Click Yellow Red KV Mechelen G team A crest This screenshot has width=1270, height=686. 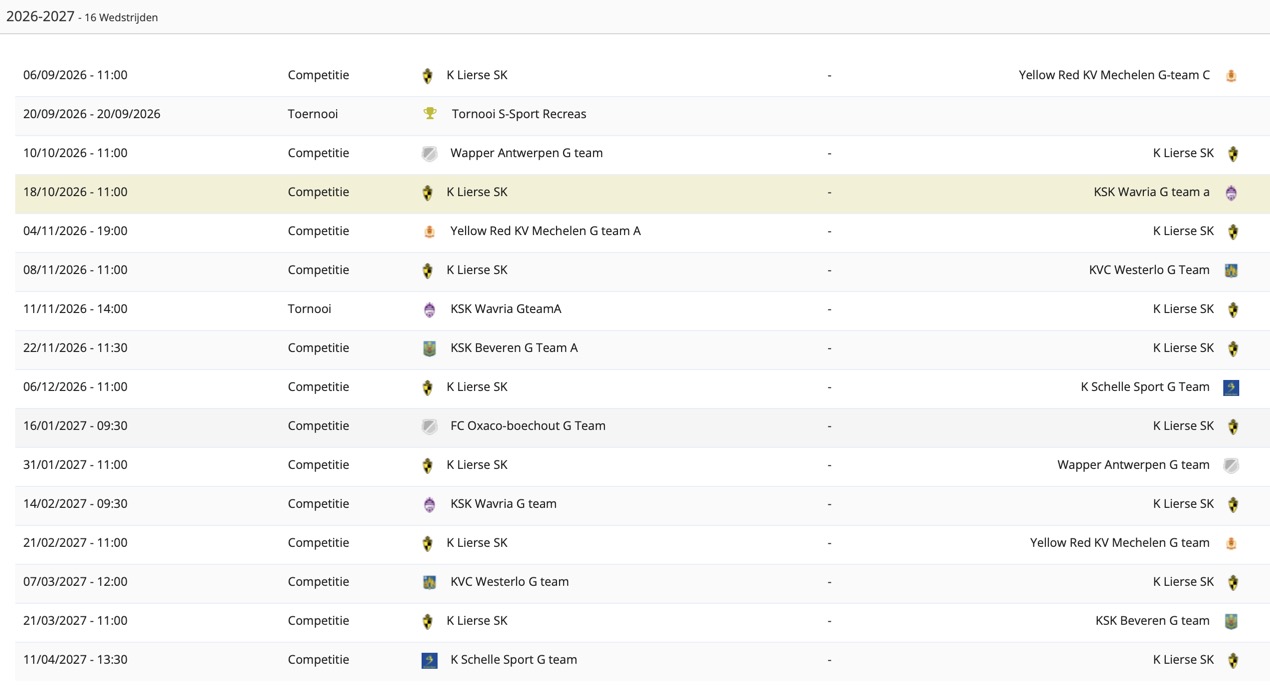[x=430, y=231]
